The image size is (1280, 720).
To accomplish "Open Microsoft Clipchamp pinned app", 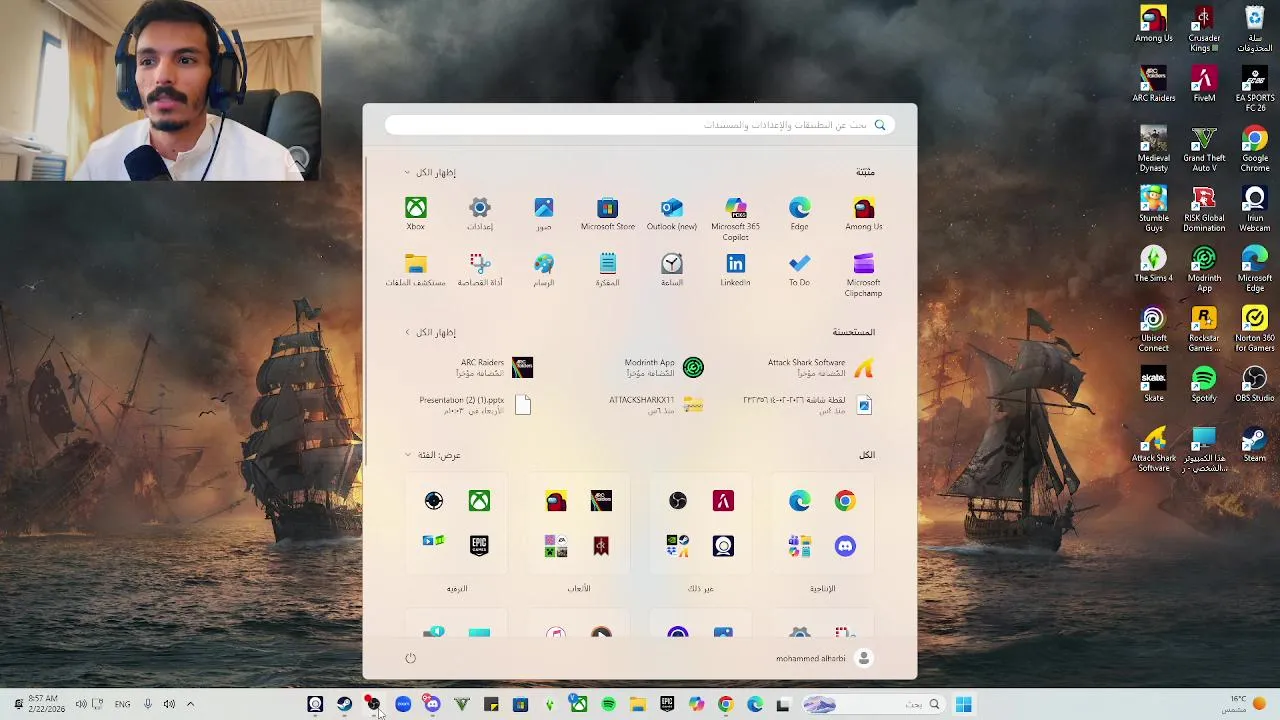I will point(864,274).
